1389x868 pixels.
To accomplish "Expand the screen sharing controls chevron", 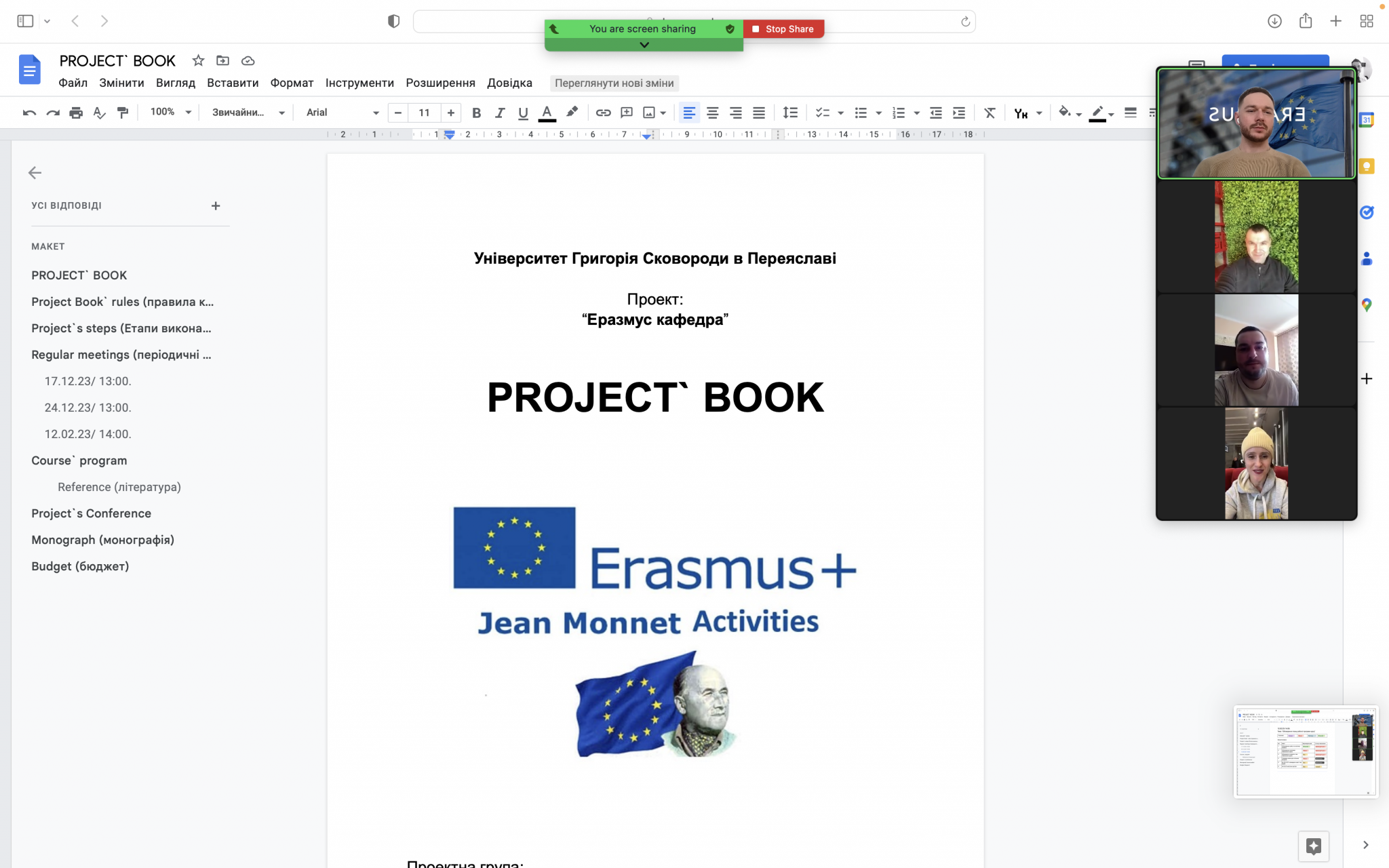I will point(644,45).
